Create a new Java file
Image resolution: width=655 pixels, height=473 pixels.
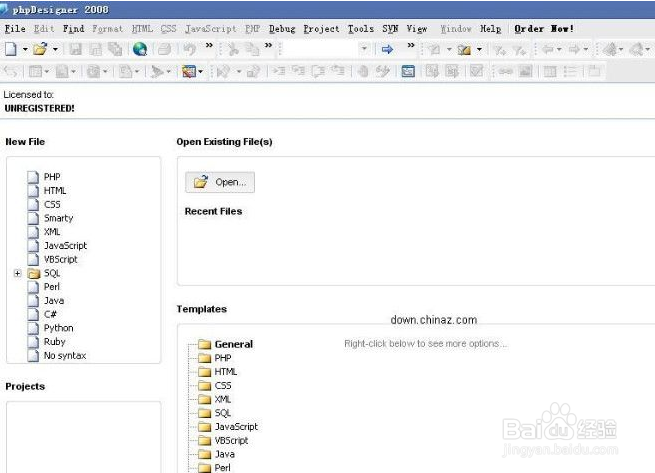[54, 301]
